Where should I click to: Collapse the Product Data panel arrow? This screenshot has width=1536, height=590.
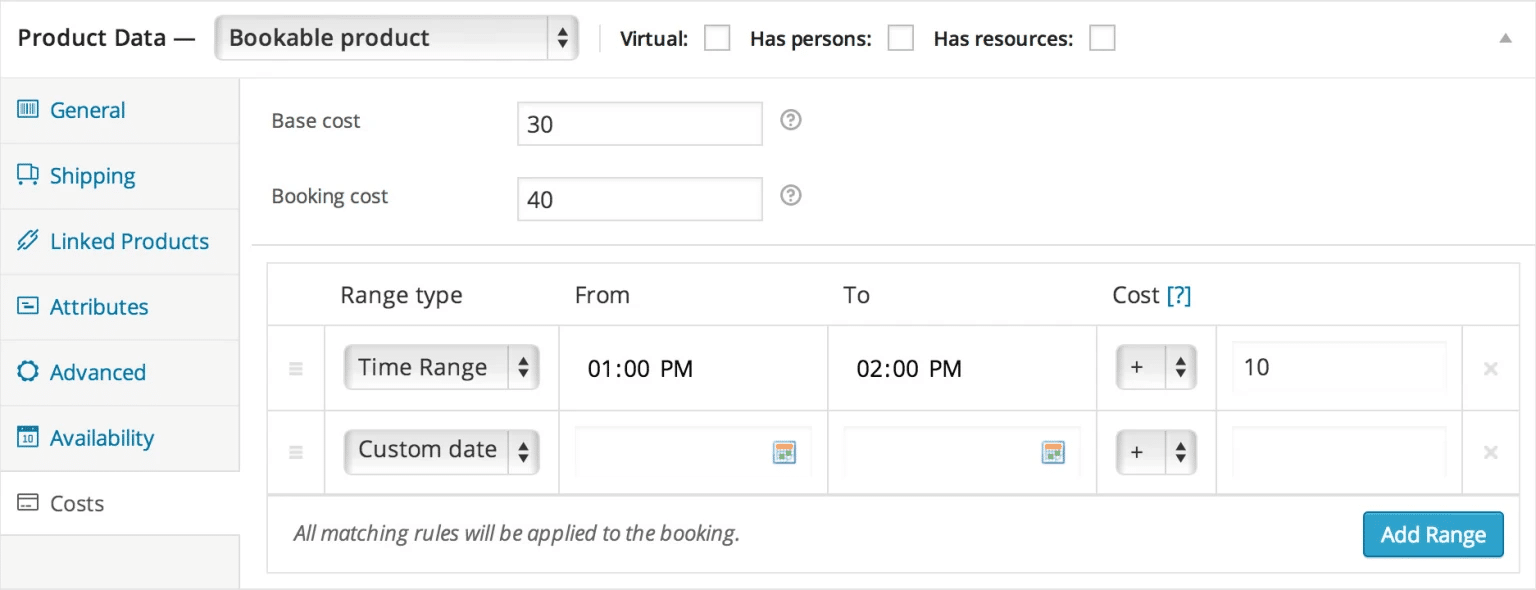1505,39
